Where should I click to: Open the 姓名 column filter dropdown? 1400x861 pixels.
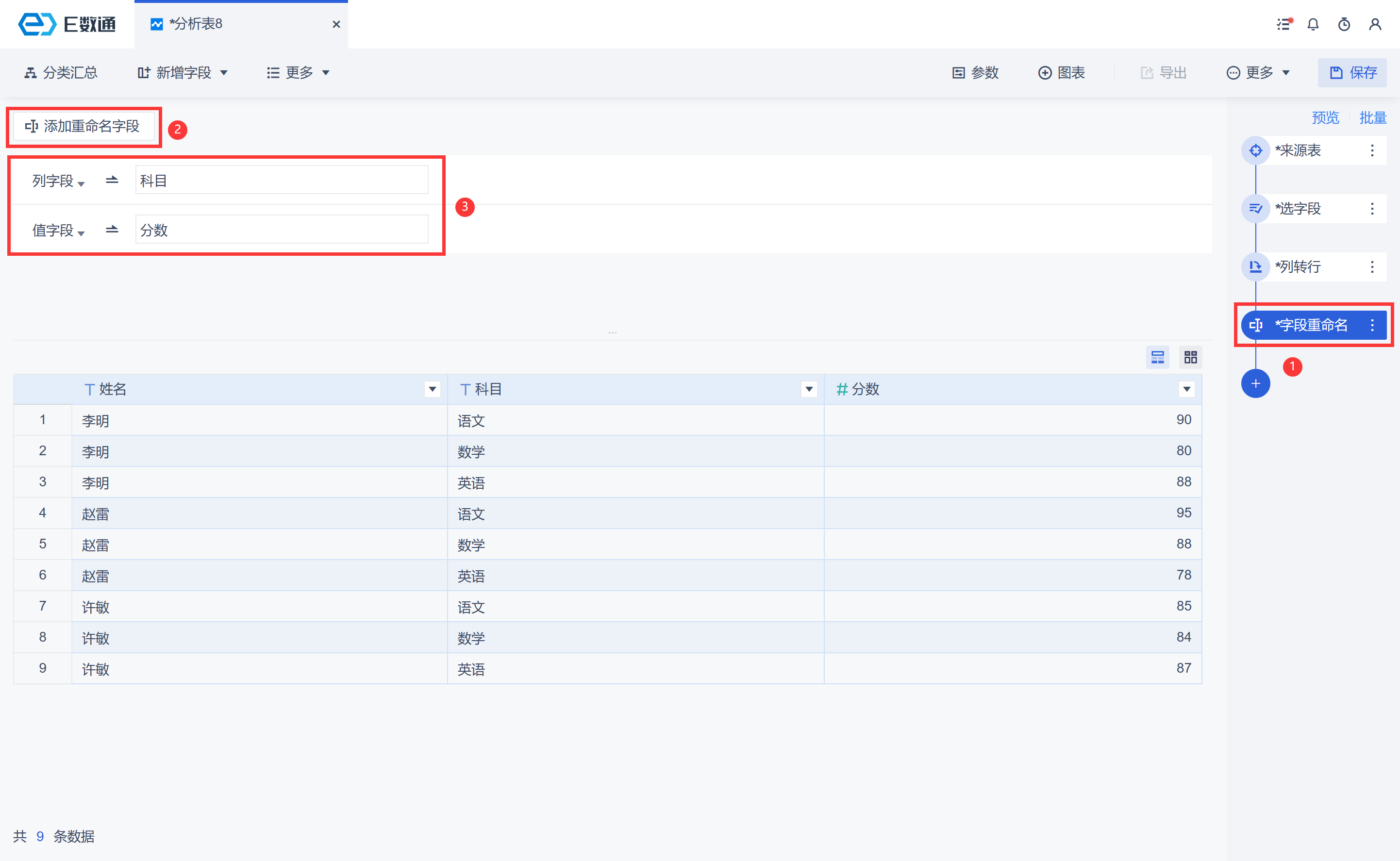(x=433, y=390)
